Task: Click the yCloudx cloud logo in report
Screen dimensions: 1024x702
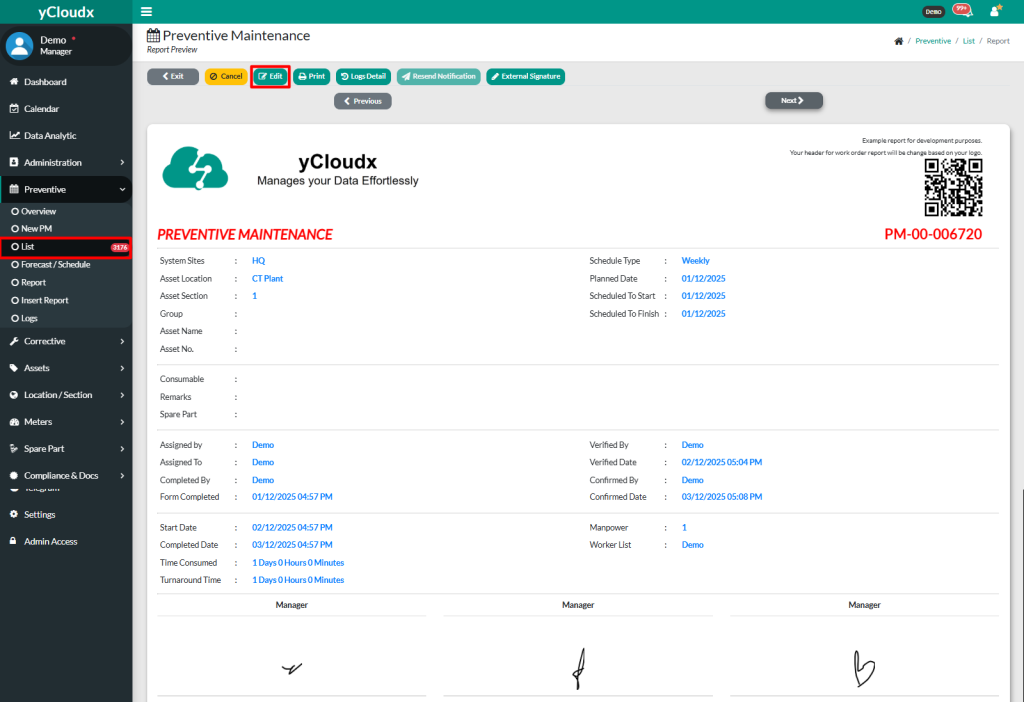Action: [197, 168]
